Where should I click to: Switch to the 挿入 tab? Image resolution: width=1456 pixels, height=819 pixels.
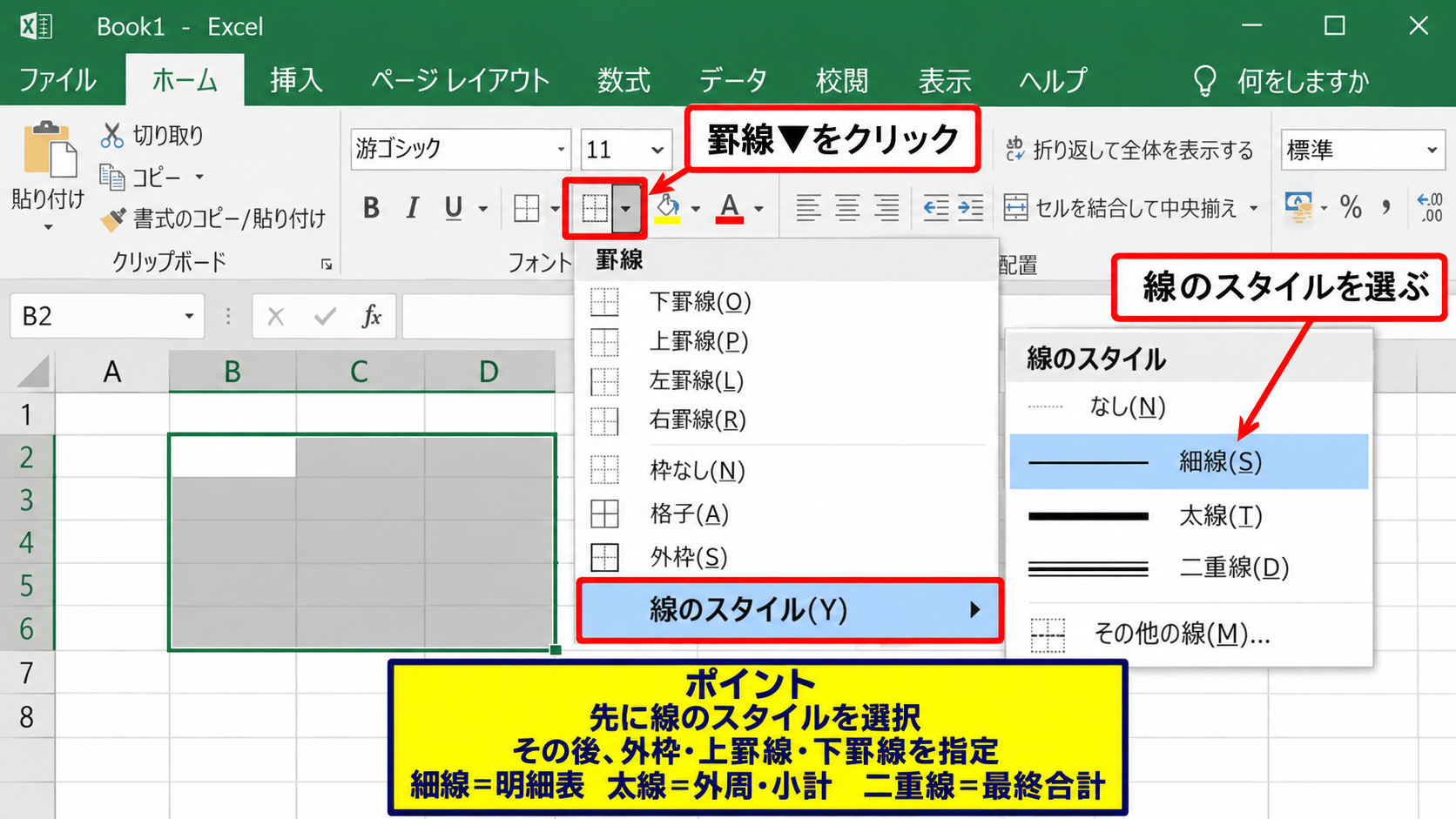(x=296, y=80)
